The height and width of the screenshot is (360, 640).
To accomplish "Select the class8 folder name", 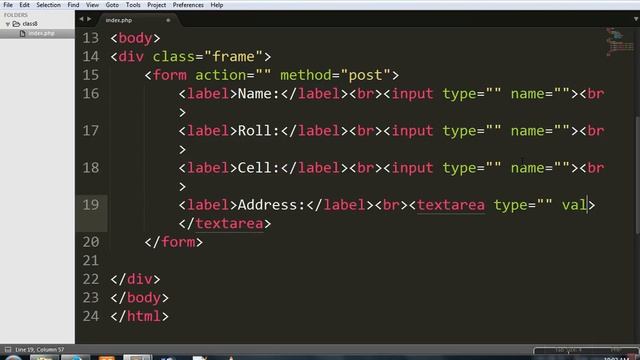I will point(30,24).
